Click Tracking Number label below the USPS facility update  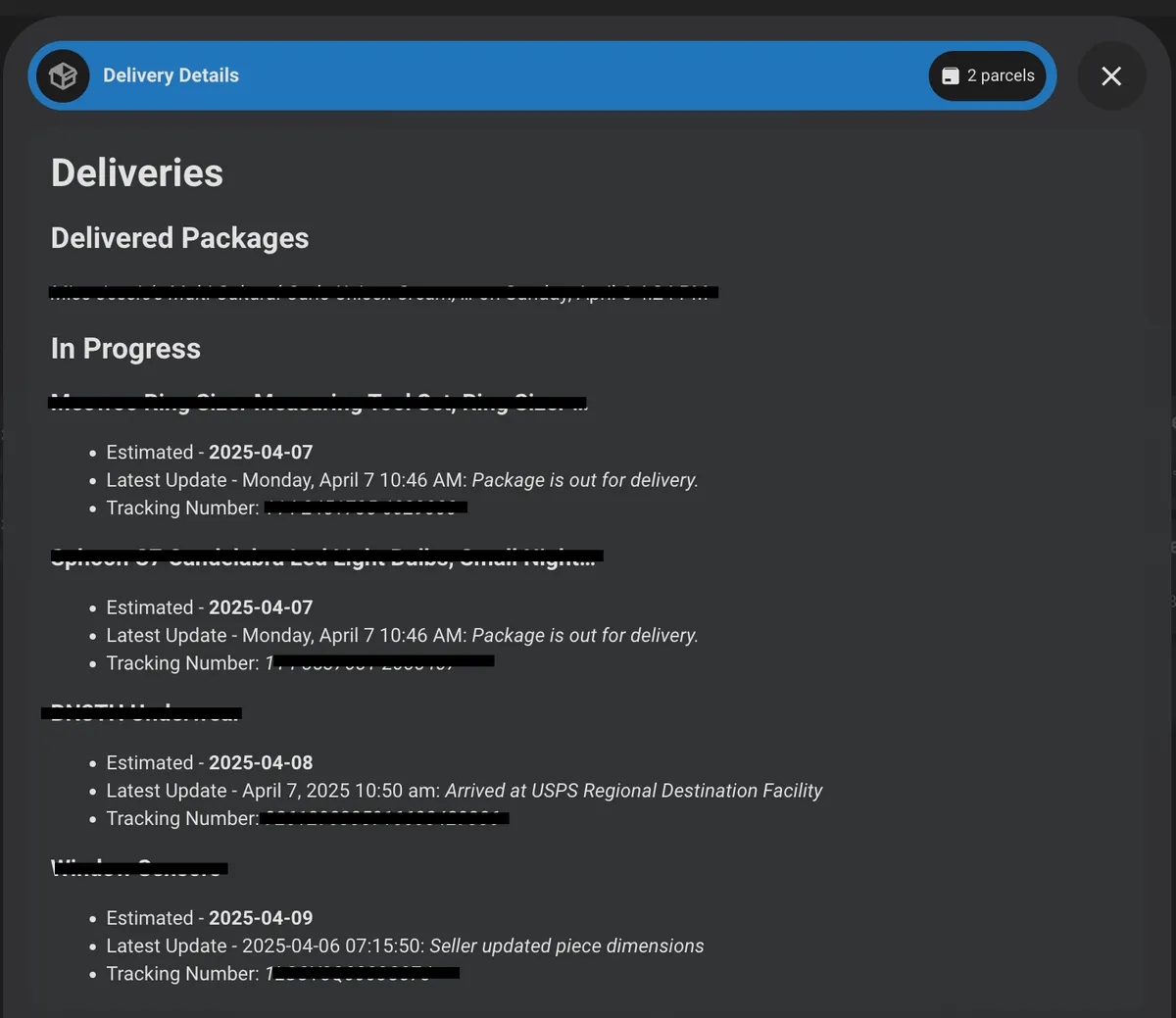click(x=182, y=818)
